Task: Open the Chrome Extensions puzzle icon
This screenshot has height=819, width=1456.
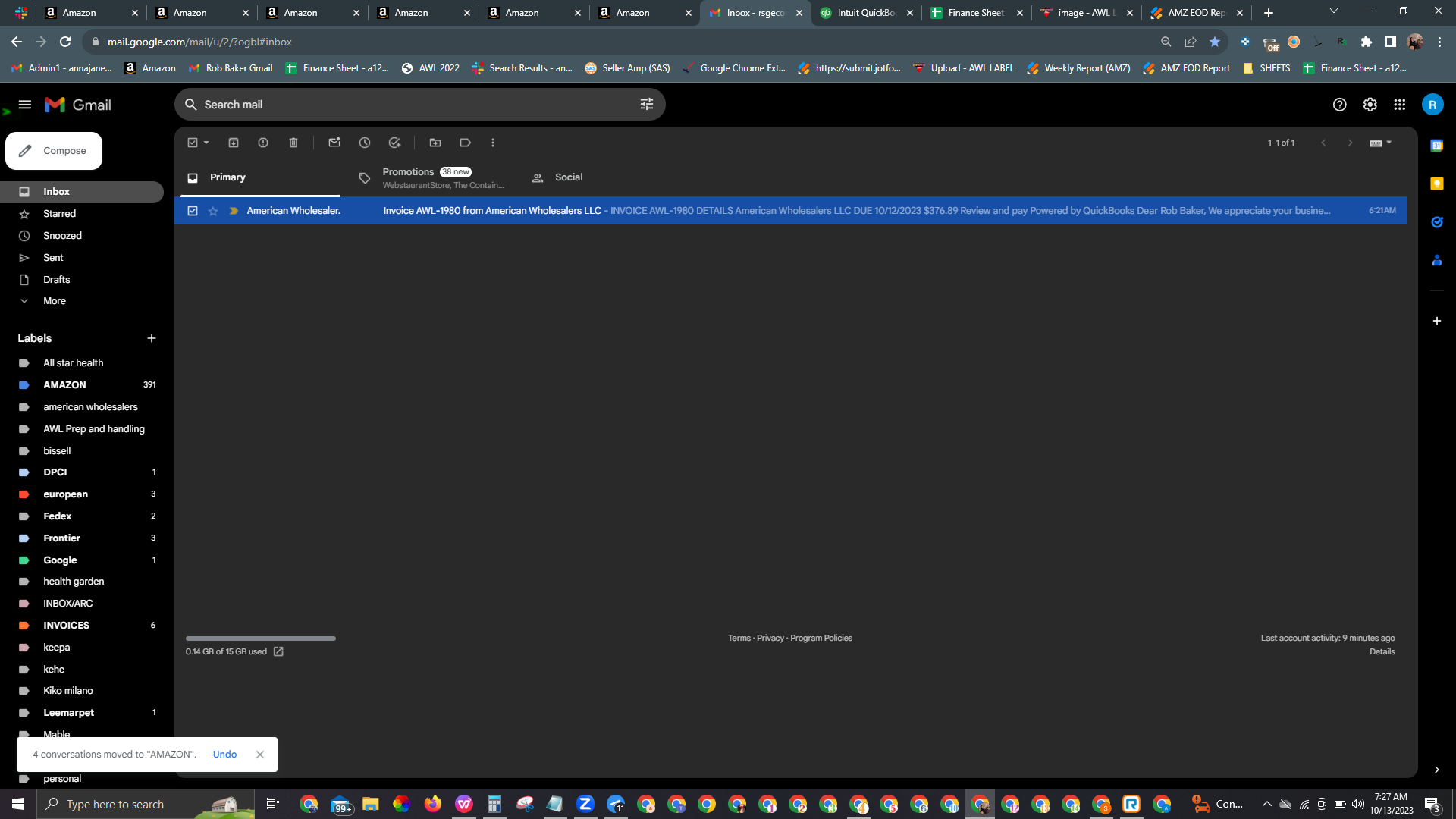Action: pos(1367,42)
